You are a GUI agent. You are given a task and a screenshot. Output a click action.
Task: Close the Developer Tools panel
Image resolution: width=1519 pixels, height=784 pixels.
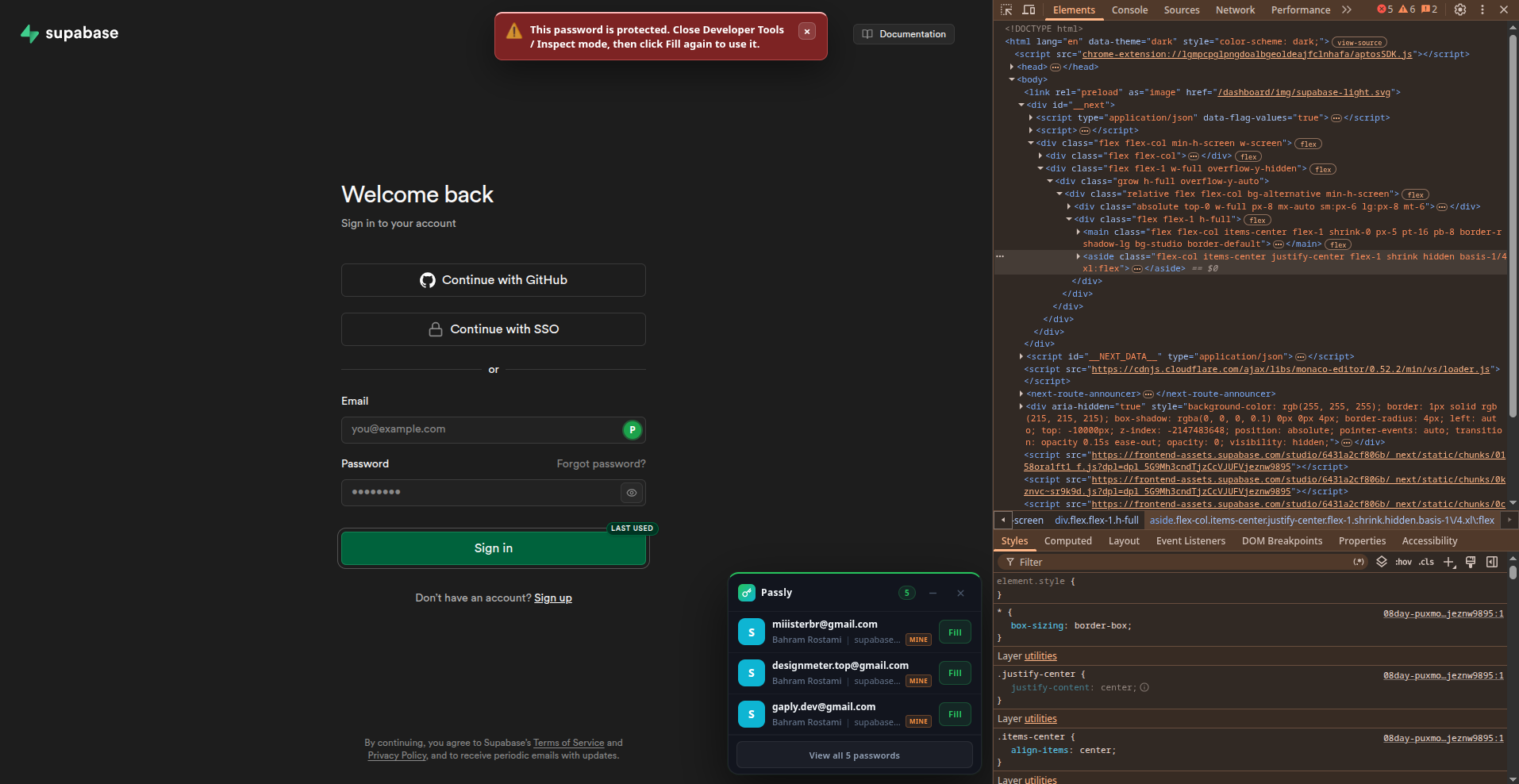pos(1504,10)
